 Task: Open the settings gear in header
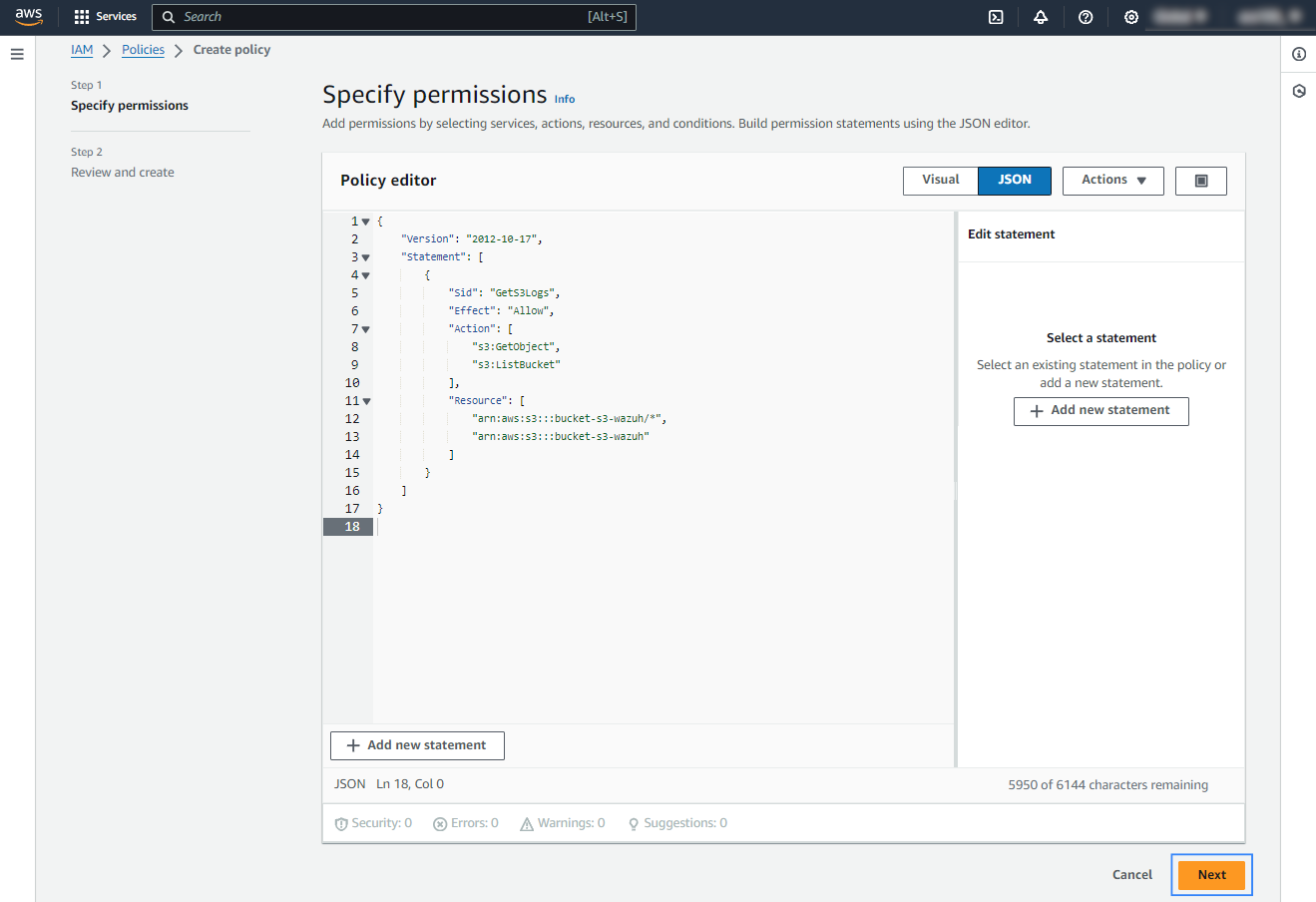tap(1130, 17)
